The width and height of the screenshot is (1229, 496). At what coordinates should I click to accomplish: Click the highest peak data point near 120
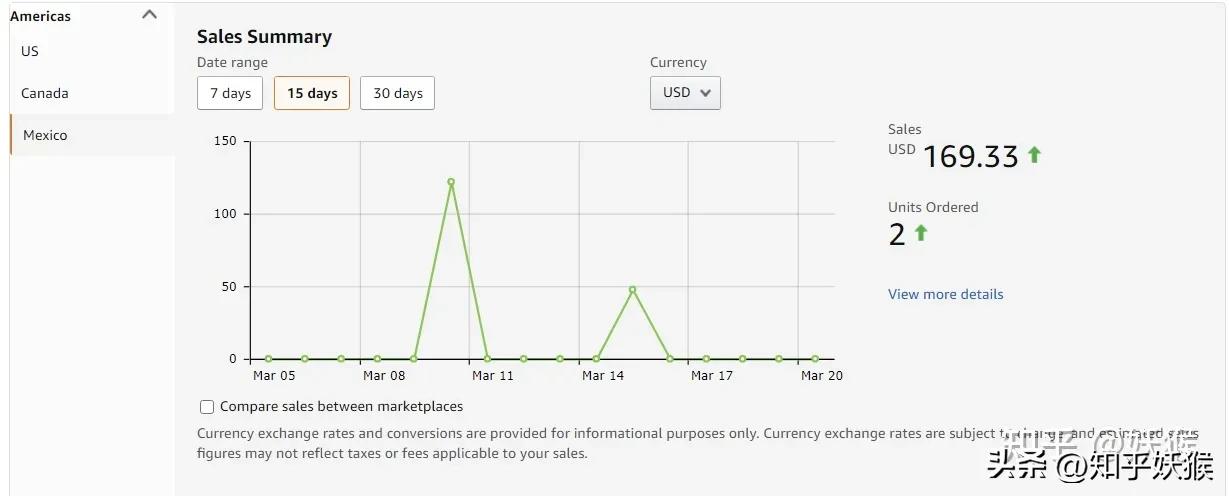(451, 182)
